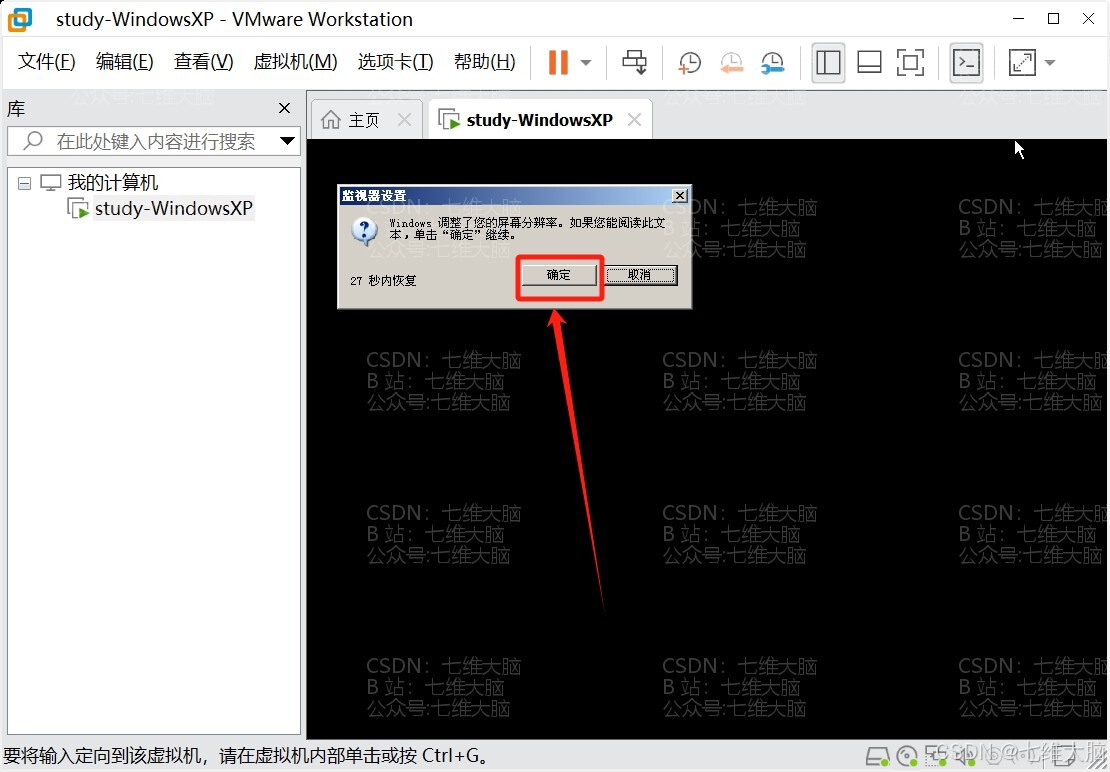
Task: Click the orange pause virtual machine button
Action: 558,62
